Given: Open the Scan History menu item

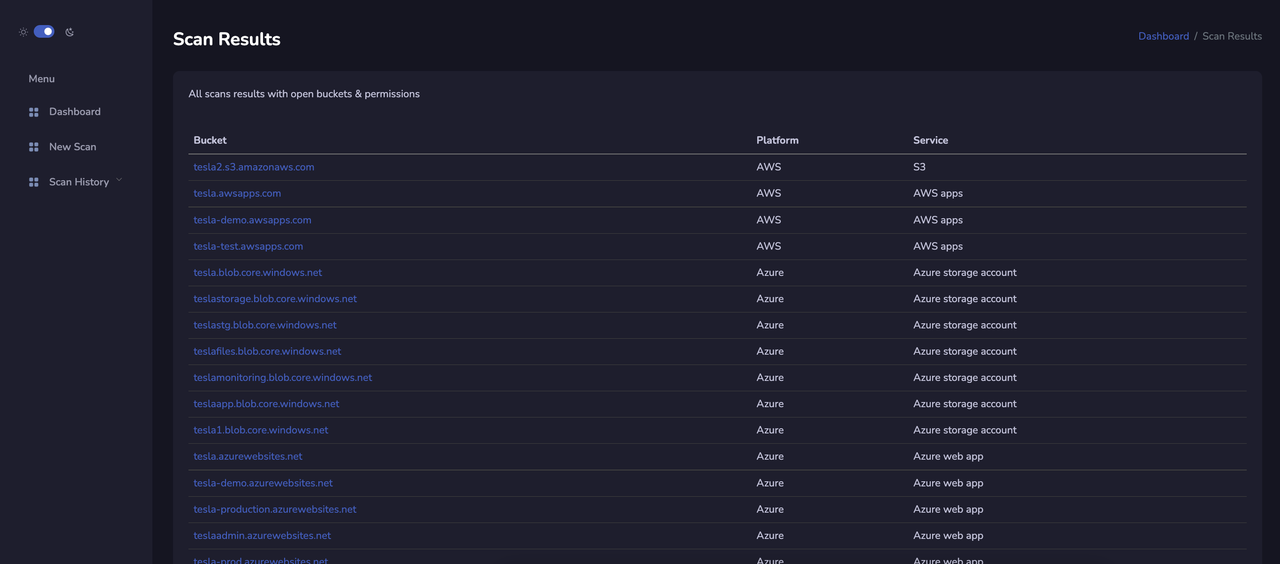Looking at the screenshot, I should coord(79,182).
